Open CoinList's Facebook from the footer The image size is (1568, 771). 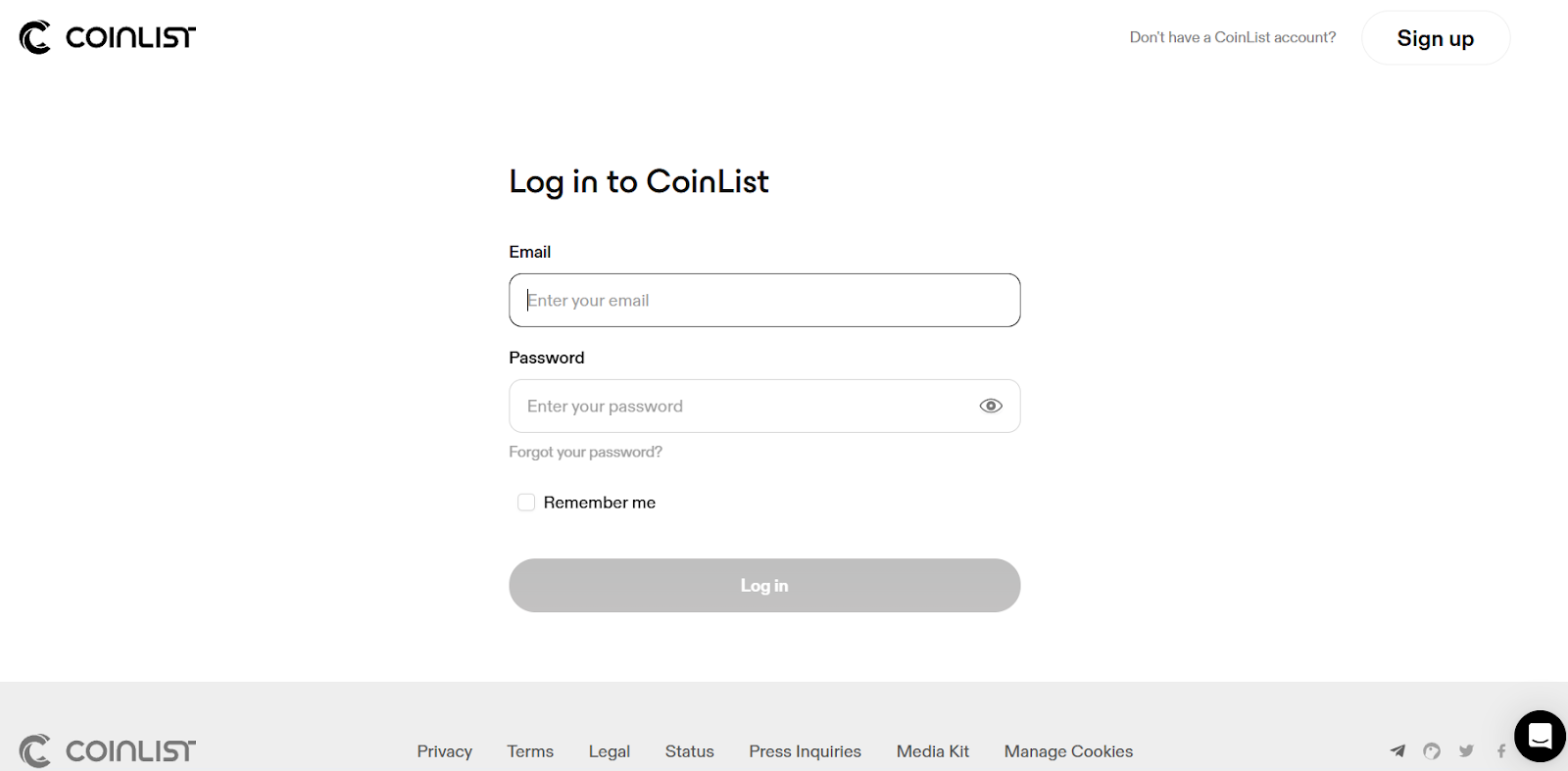(x=1500, y=750)
